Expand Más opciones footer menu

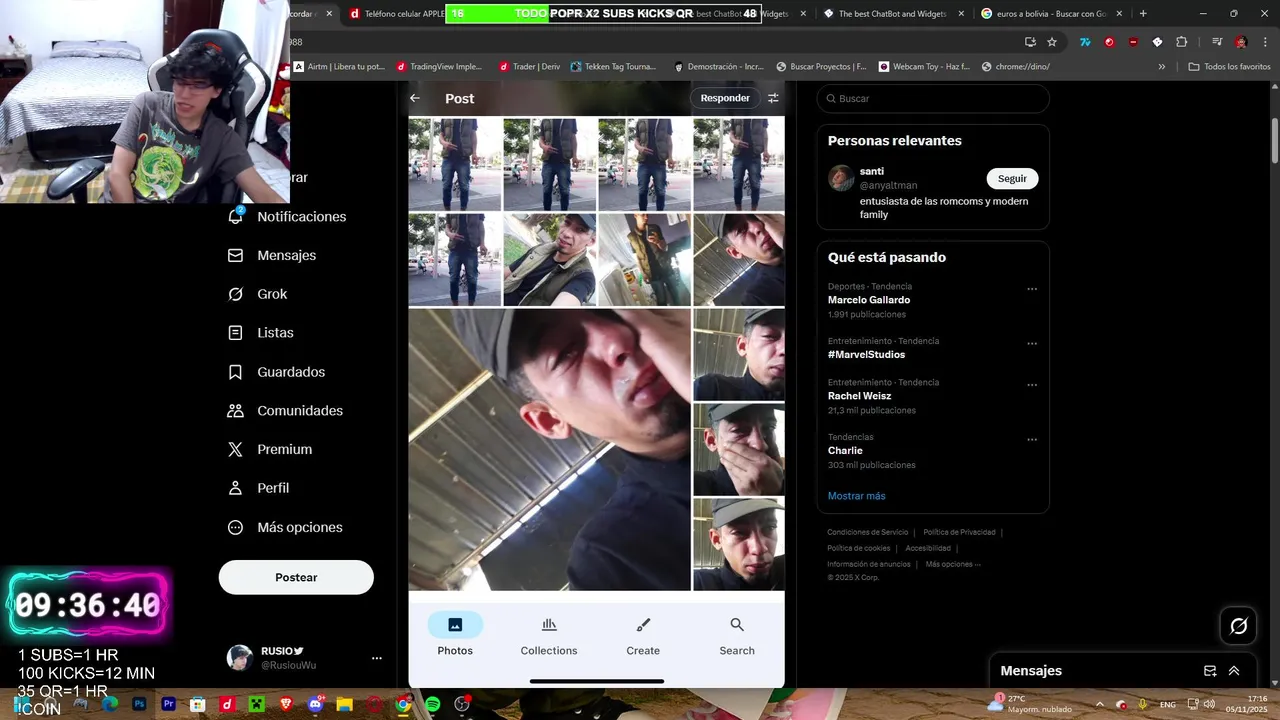953,564
